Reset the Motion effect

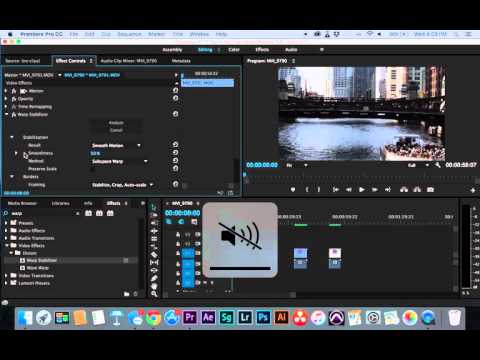click(x=175, y=90)
